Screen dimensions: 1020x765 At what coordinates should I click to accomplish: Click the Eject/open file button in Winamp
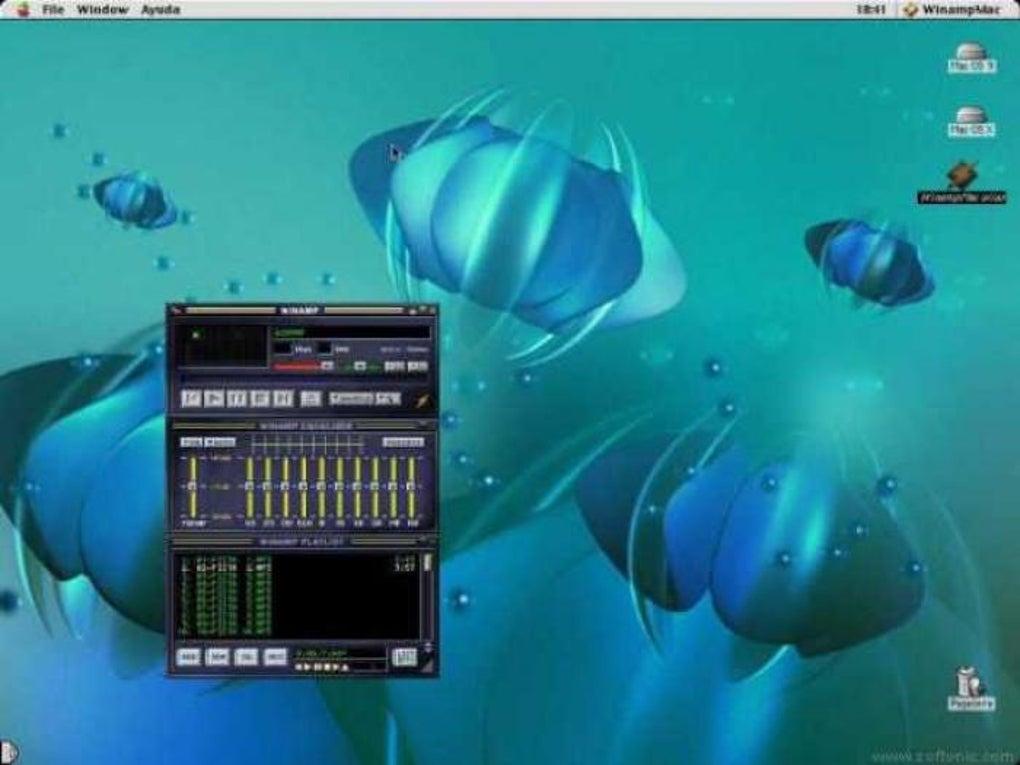[311, 398]
